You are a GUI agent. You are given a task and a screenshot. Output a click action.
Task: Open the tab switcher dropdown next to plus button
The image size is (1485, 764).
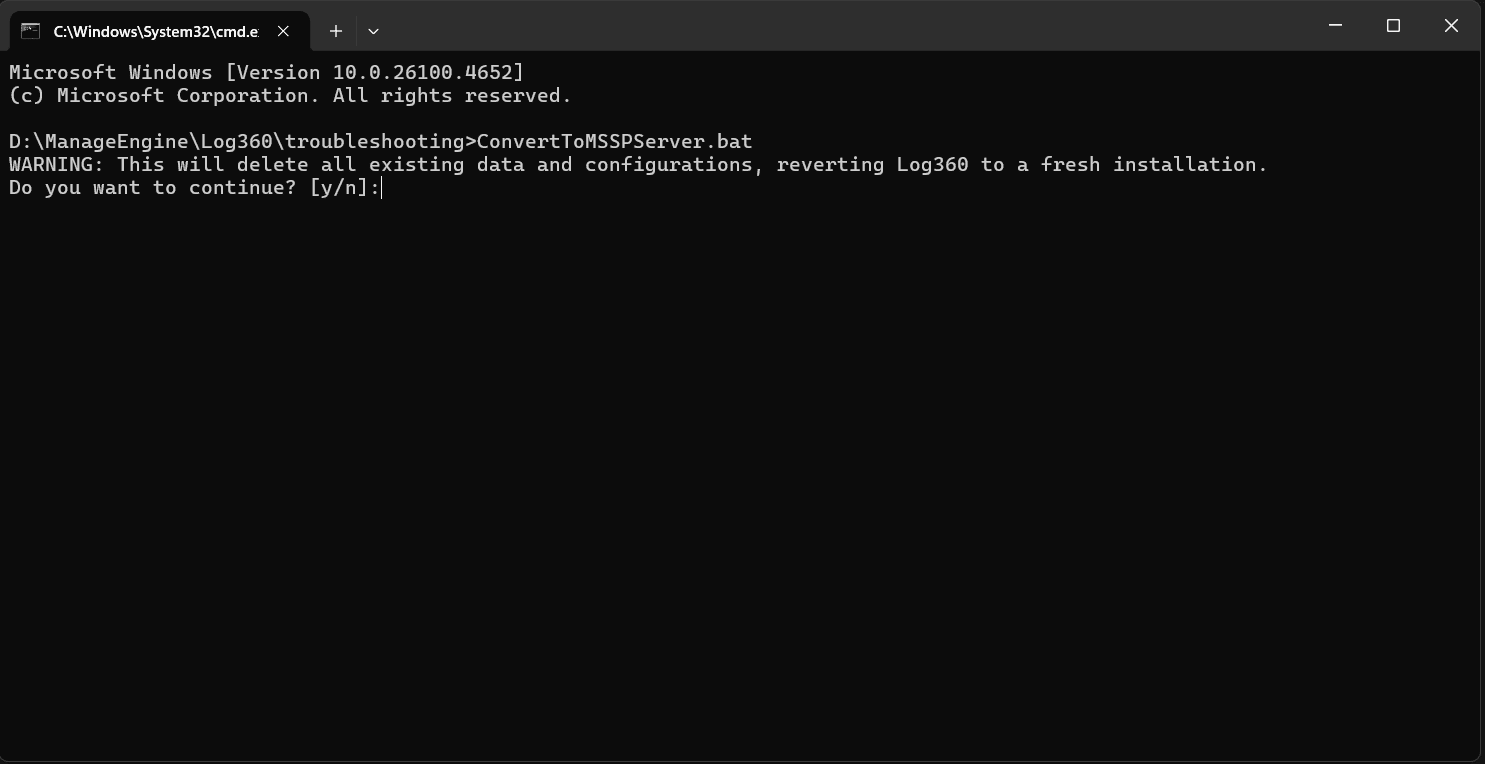pyautogui.click(x=373, y=31)
